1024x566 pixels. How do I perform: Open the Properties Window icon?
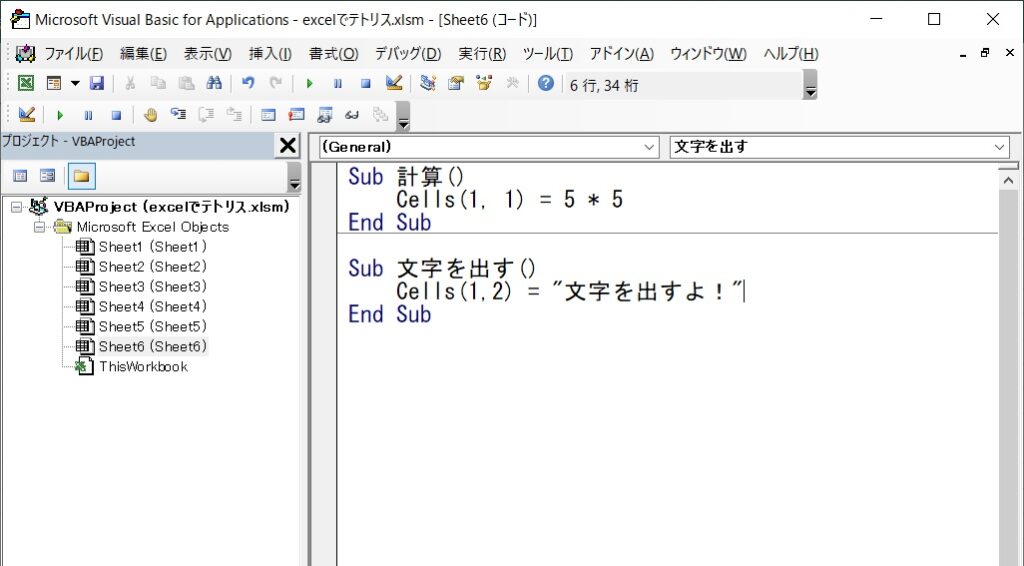coord(456,83)
